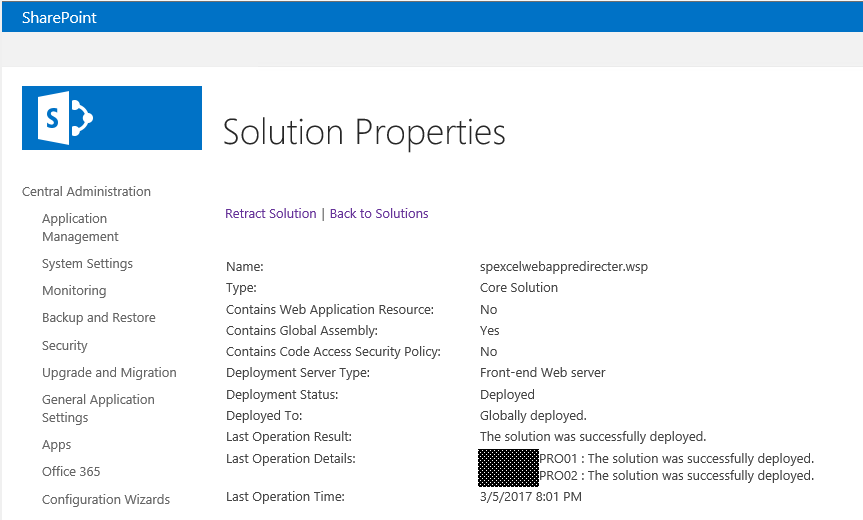This screenshot has width=863, height=520.
Task: Go to Upgrade and Migration
Action: pos(109,372)
